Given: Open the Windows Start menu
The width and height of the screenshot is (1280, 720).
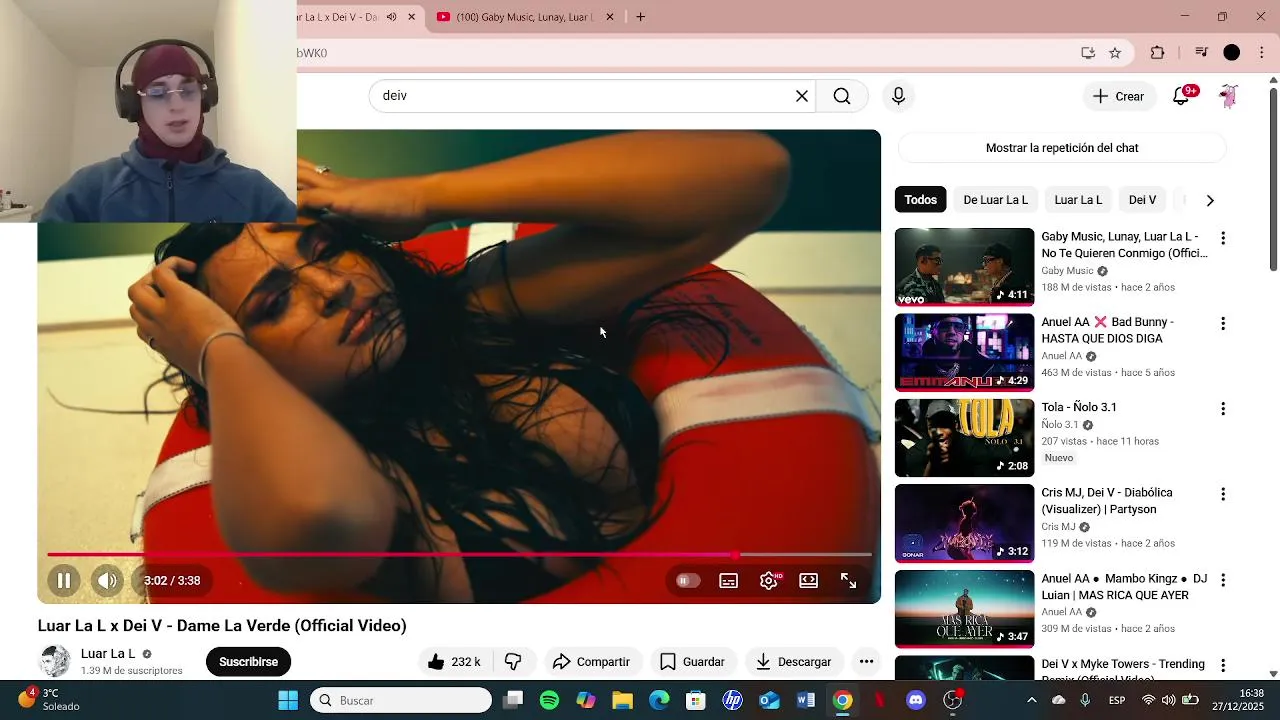Looking at the screenshot, I should [288, 700].
